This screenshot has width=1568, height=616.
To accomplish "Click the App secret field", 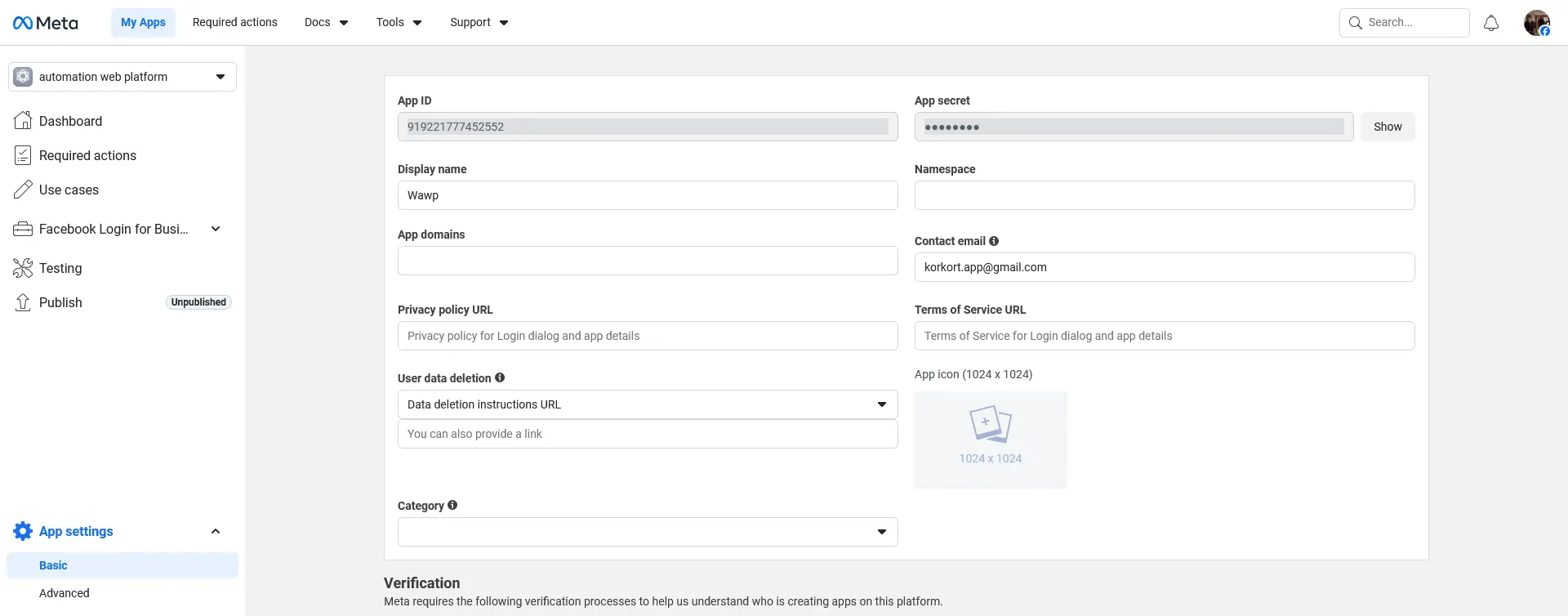I will click(1134, 127).
